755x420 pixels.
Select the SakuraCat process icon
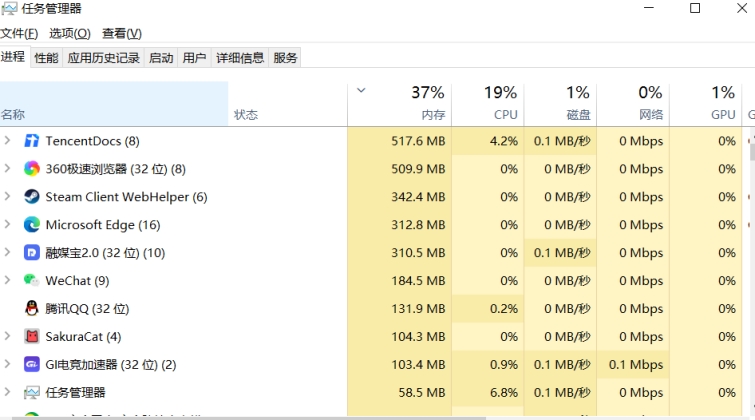pos(32,337)
